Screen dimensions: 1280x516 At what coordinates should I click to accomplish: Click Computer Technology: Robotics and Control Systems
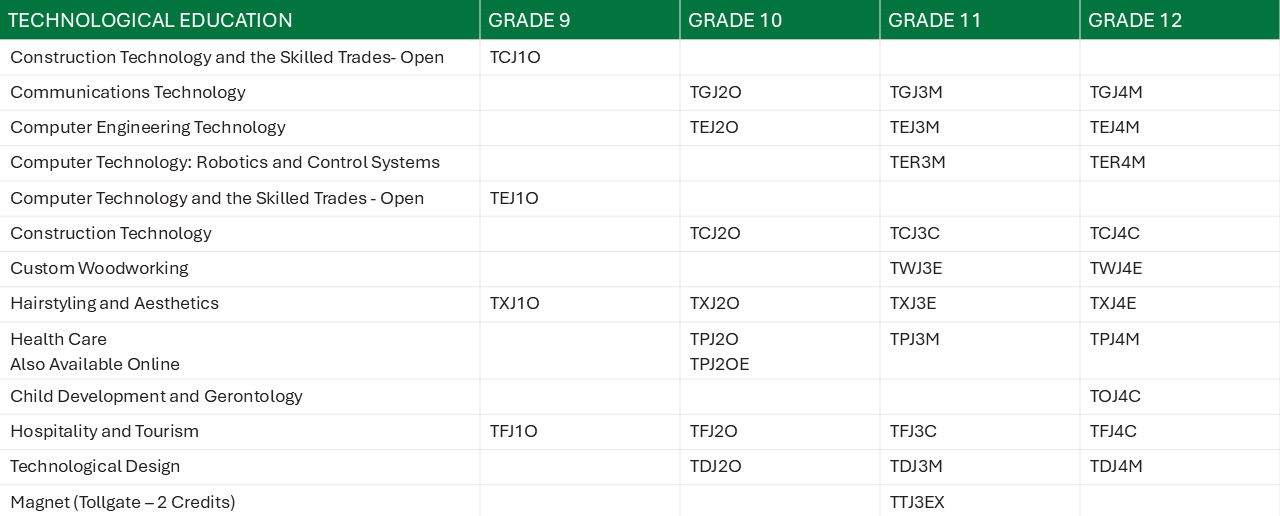tap(225, 162)
